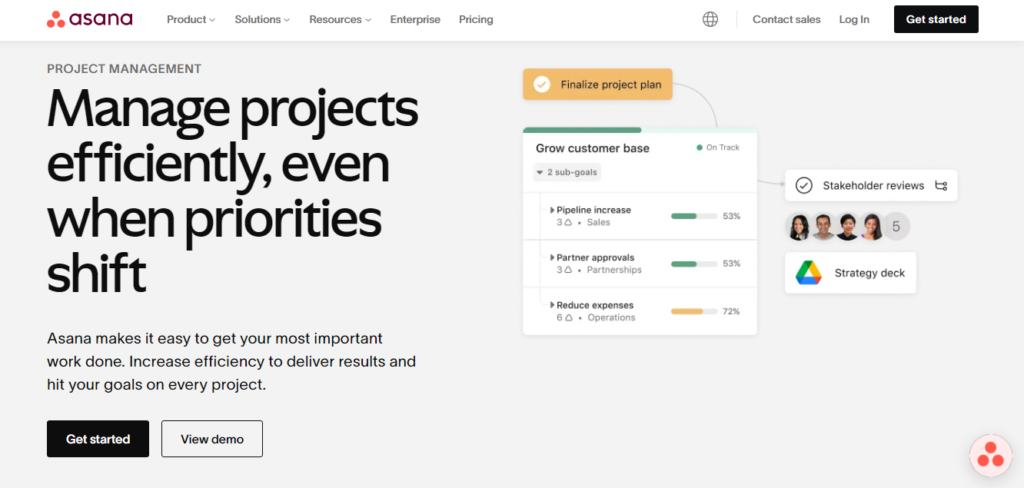The height and width of the screenshot is (488, 1024).
Task: Click the triangle icon beside Operations
Action: 568,318
